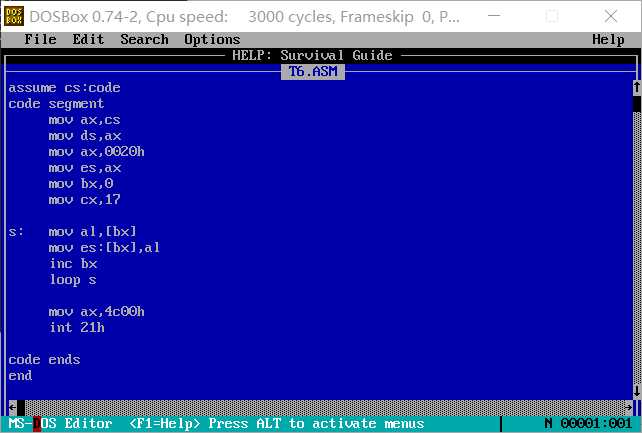642x433 pixels.
Task: Click the 'mov al,[bx]' instruction
Action: (92, 232)
